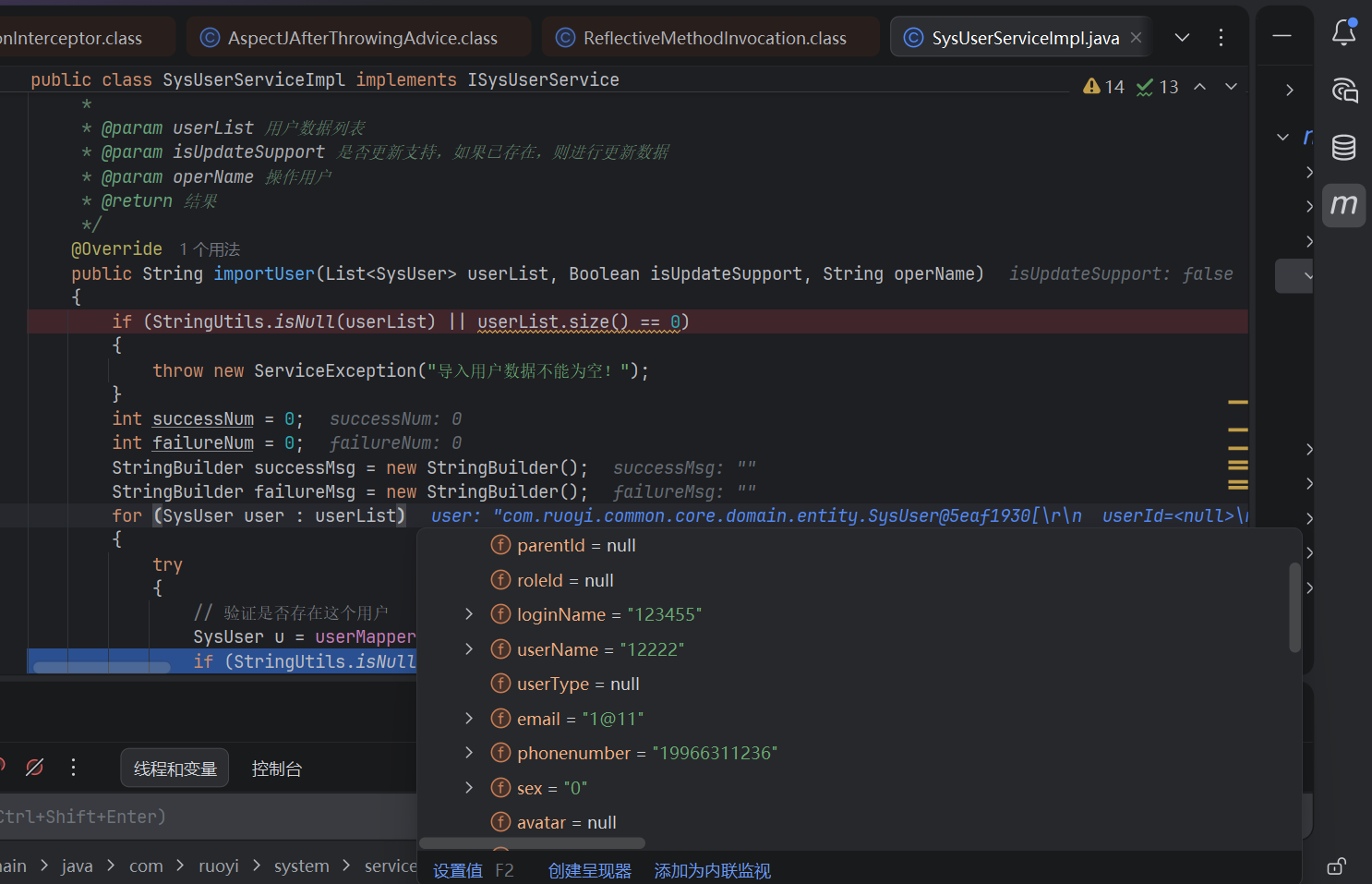
Task: Click the 添加为内联监视 link
Action: 713,870
